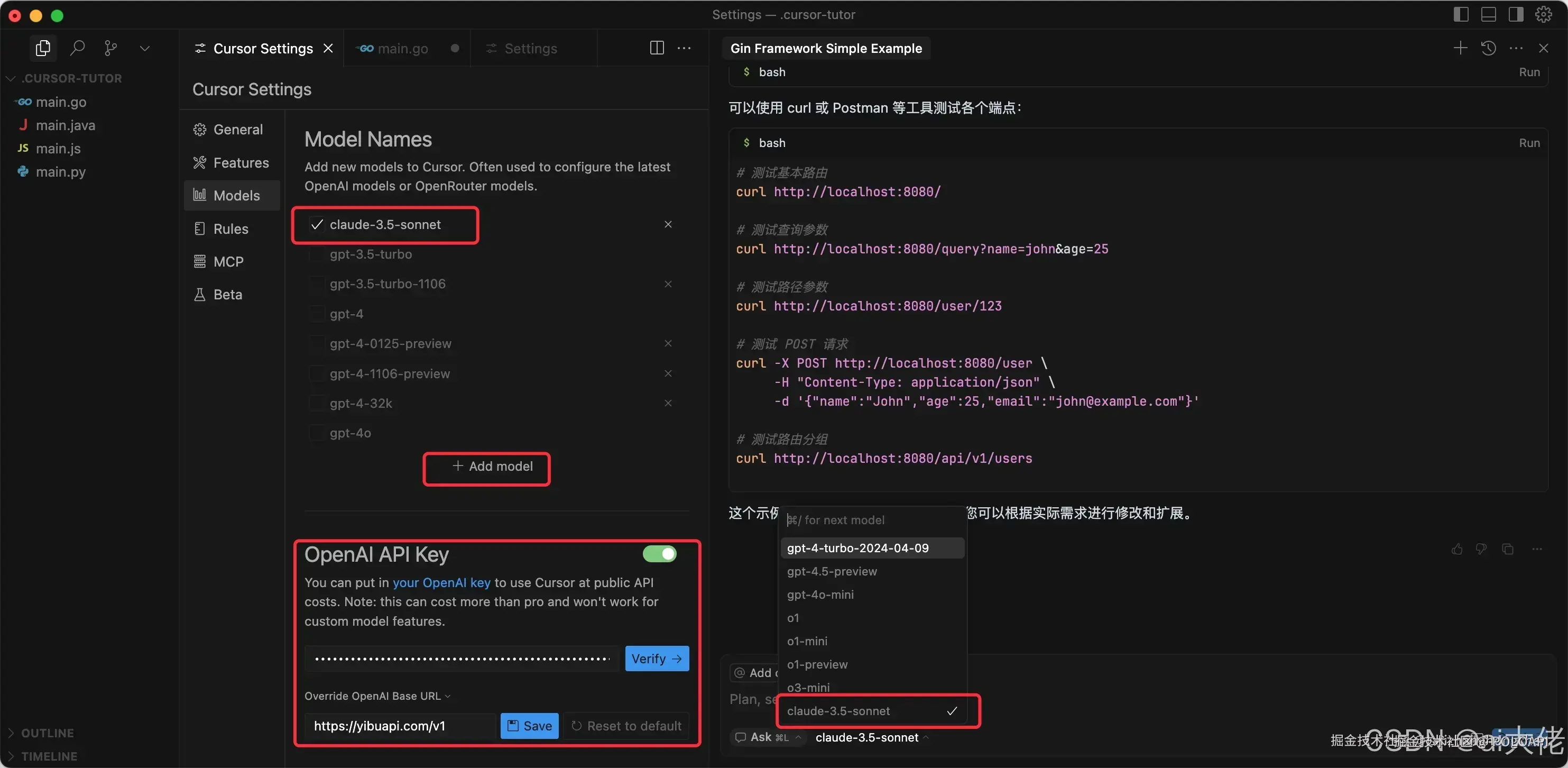This screenshot has height=768, width=1568.
Task: Click the thumbs up feedback icon
Action: 1456,550
